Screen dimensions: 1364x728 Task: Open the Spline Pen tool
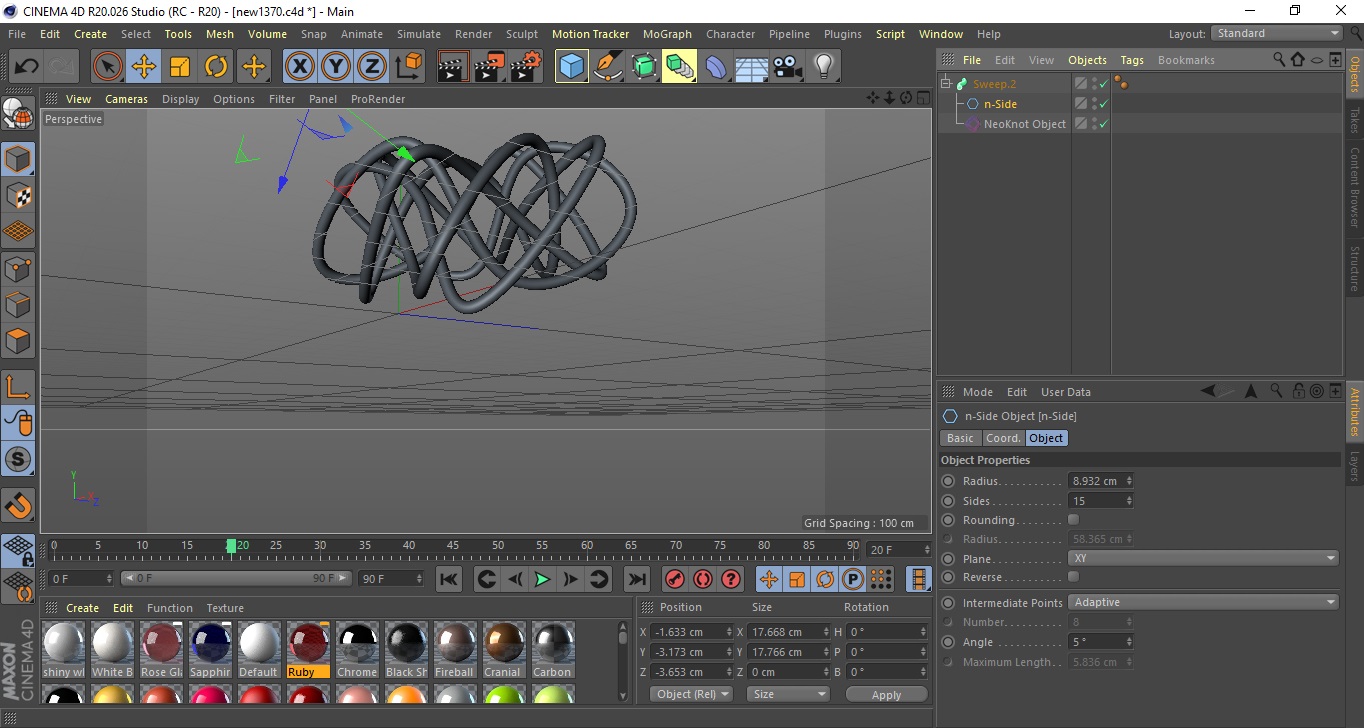pos(608,67)
